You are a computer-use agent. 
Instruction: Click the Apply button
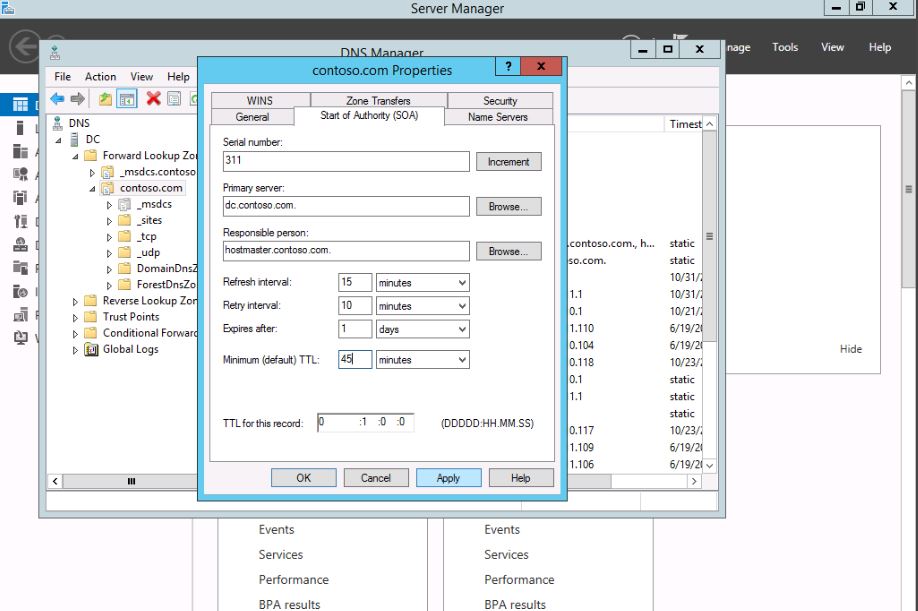pyautogui.click(x=448, y=478)
